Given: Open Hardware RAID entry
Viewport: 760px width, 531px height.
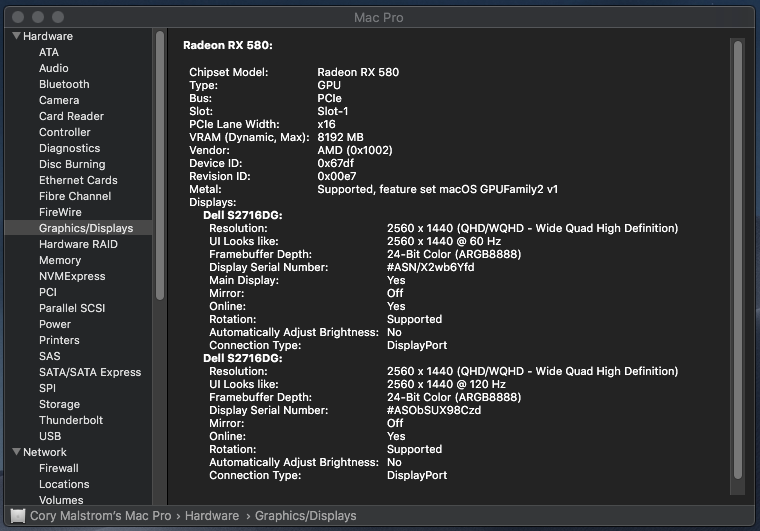Looking at the screenshot, I should (x=78, y=244).
